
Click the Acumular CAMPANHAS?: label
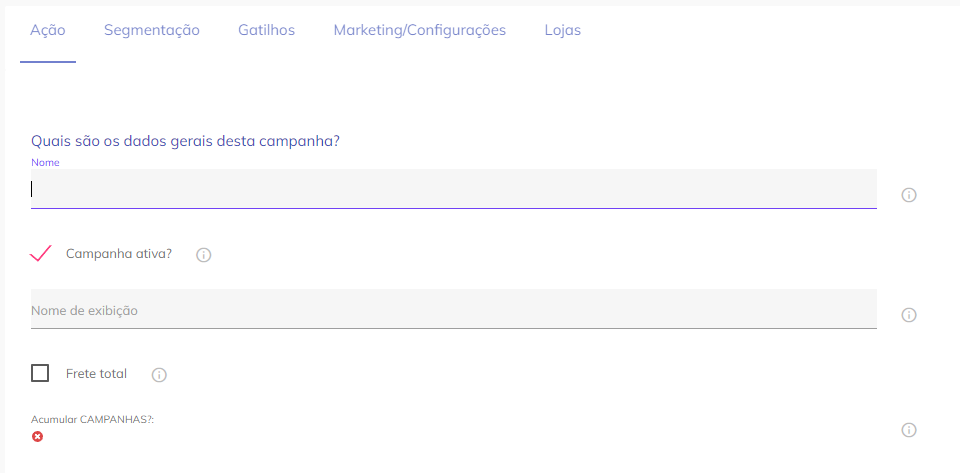click(x=92, y=419)
